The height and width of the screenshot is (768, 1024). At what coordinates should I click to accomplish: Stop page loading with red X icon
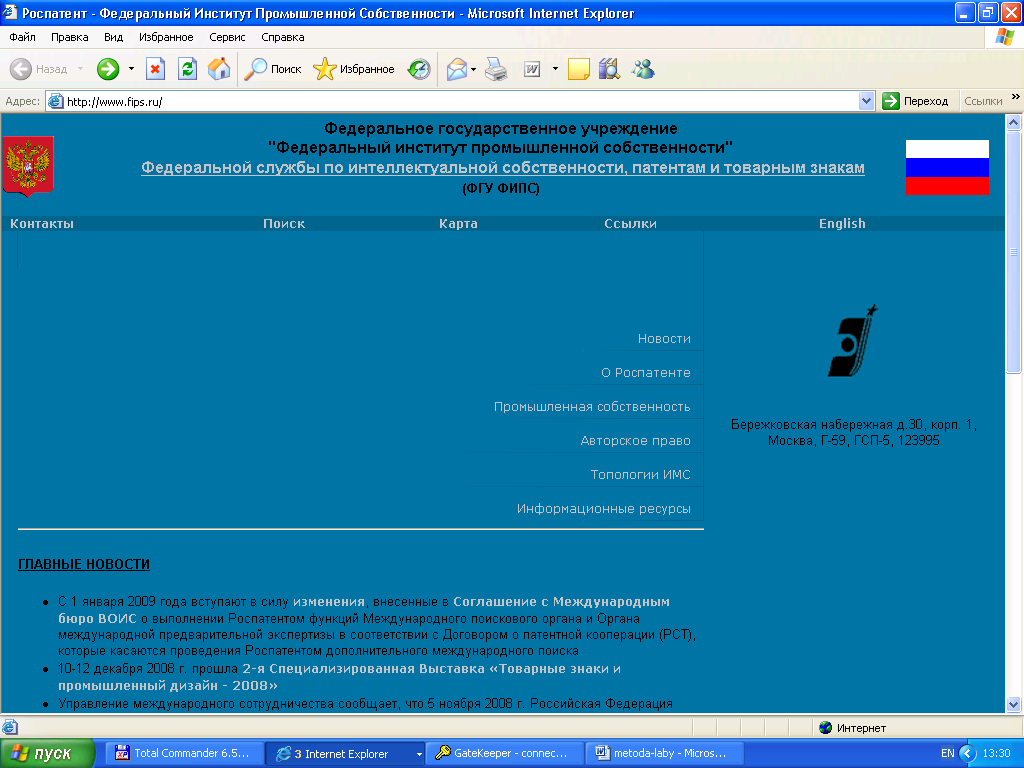click(x=155, y=69)
